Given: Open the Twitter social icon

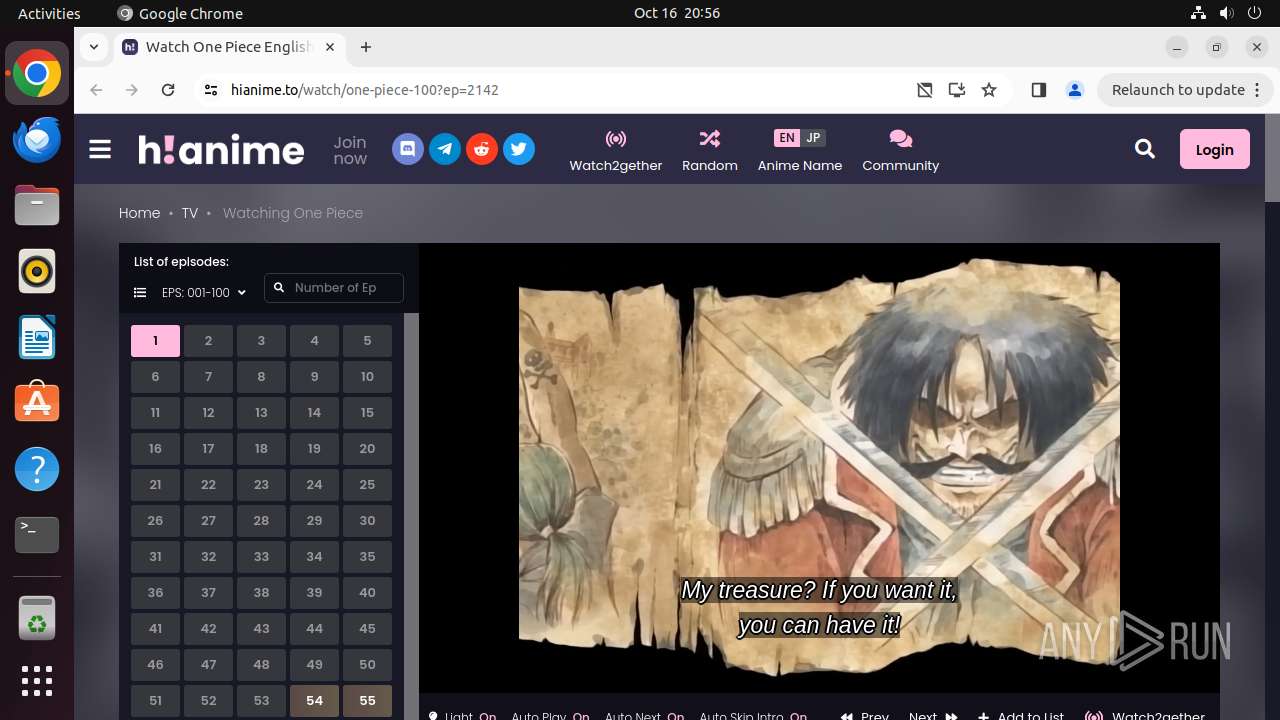Looking at the screenshot, I should pos(518,149).
